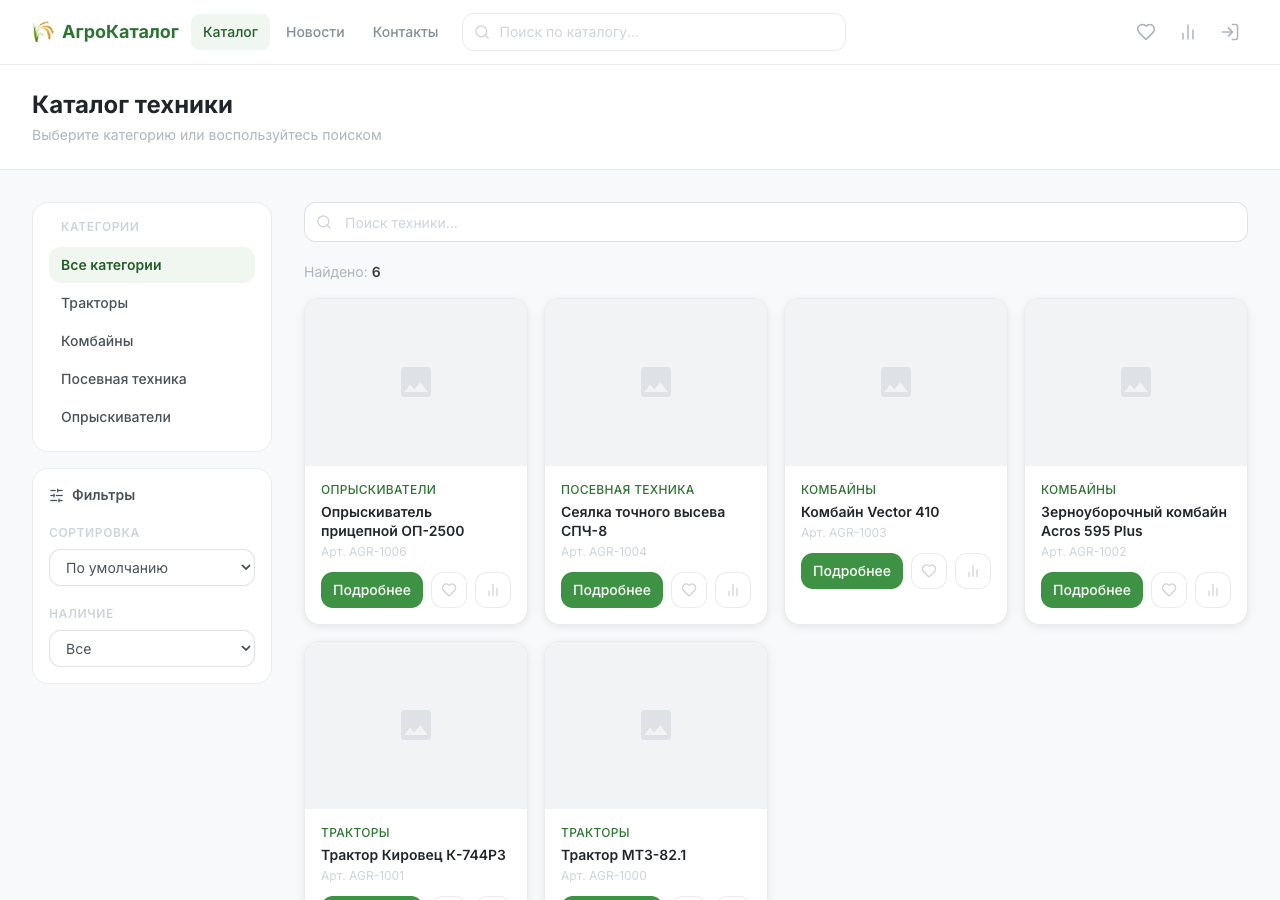This screenshot has width=1280, height=900.
Task: Add Acros 595 Plus combine to comparison
Action: (1213, 590)
